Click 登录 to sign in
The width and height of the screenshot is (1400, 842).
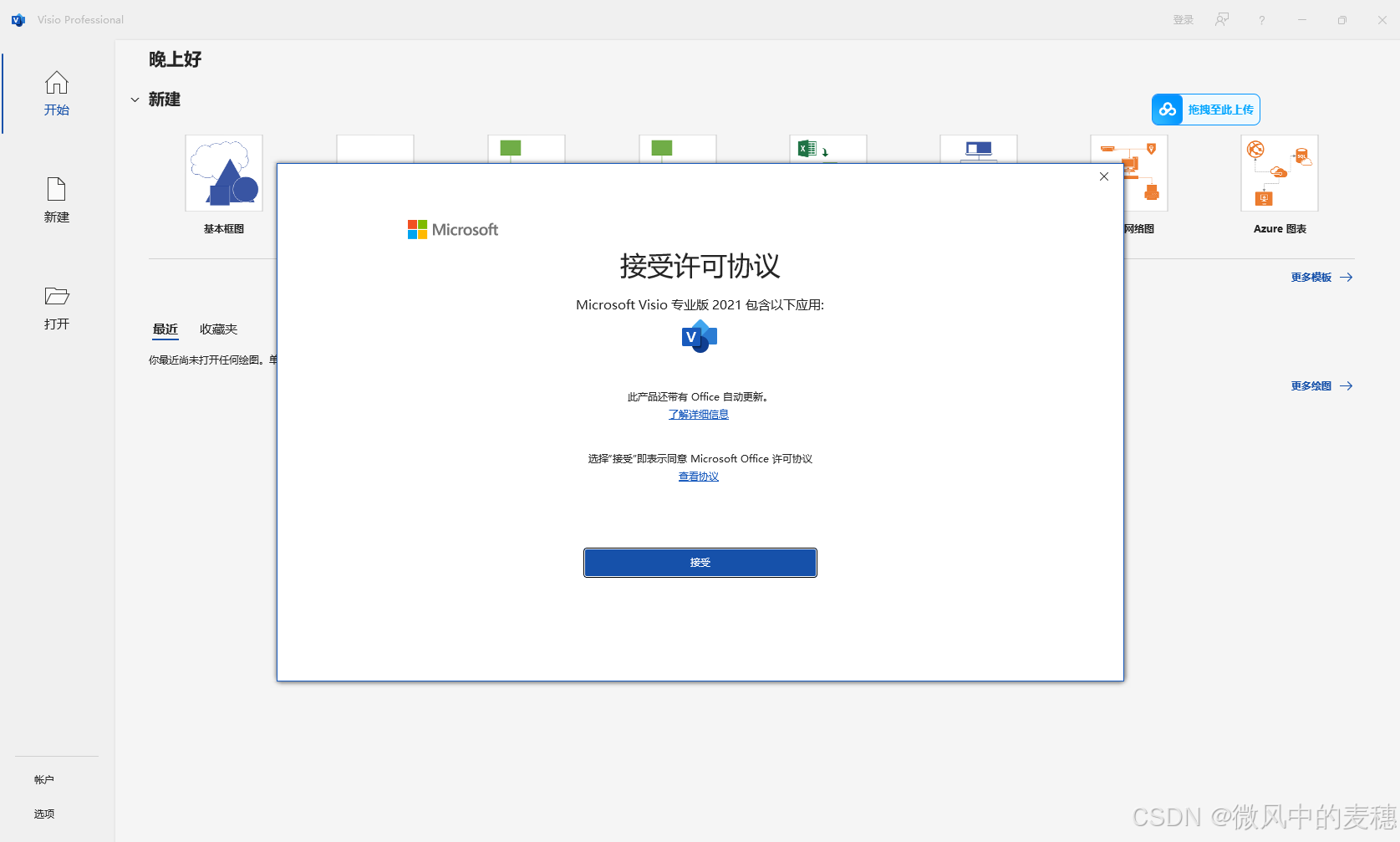(x=1183, y=19)
